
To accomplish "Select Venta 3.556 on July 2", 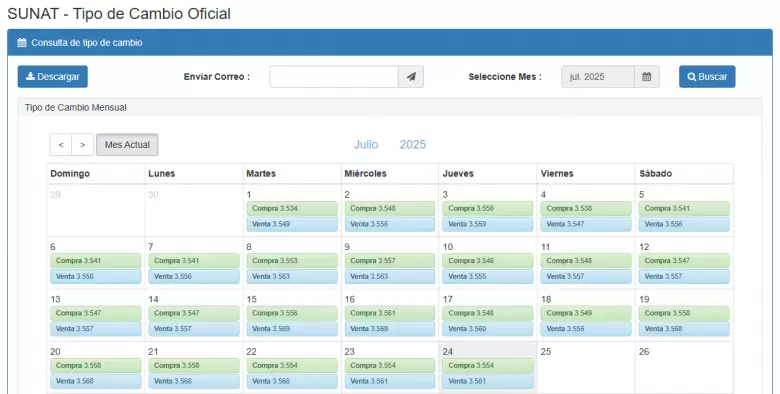I will click(x=390, y=224).
